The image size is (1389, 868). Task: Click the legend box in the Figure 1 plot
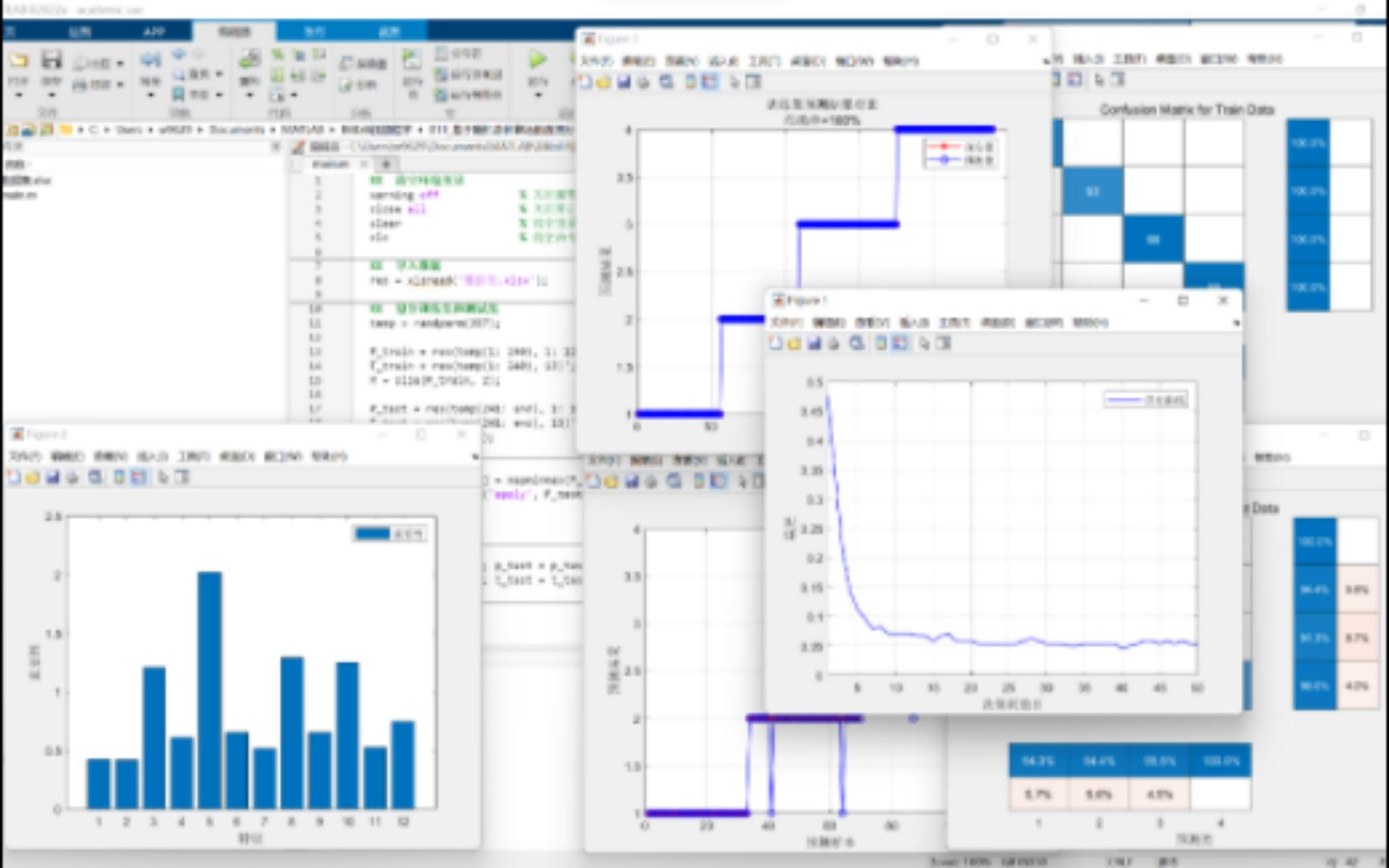pyautogui.click(x=1146, y=399)
